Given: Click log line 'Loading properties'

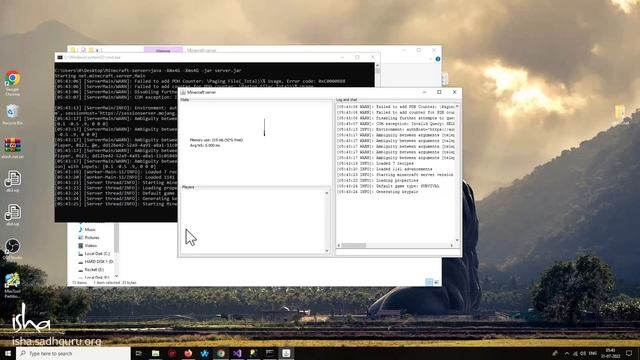Looking at the screenshot, I should (378, 180).
